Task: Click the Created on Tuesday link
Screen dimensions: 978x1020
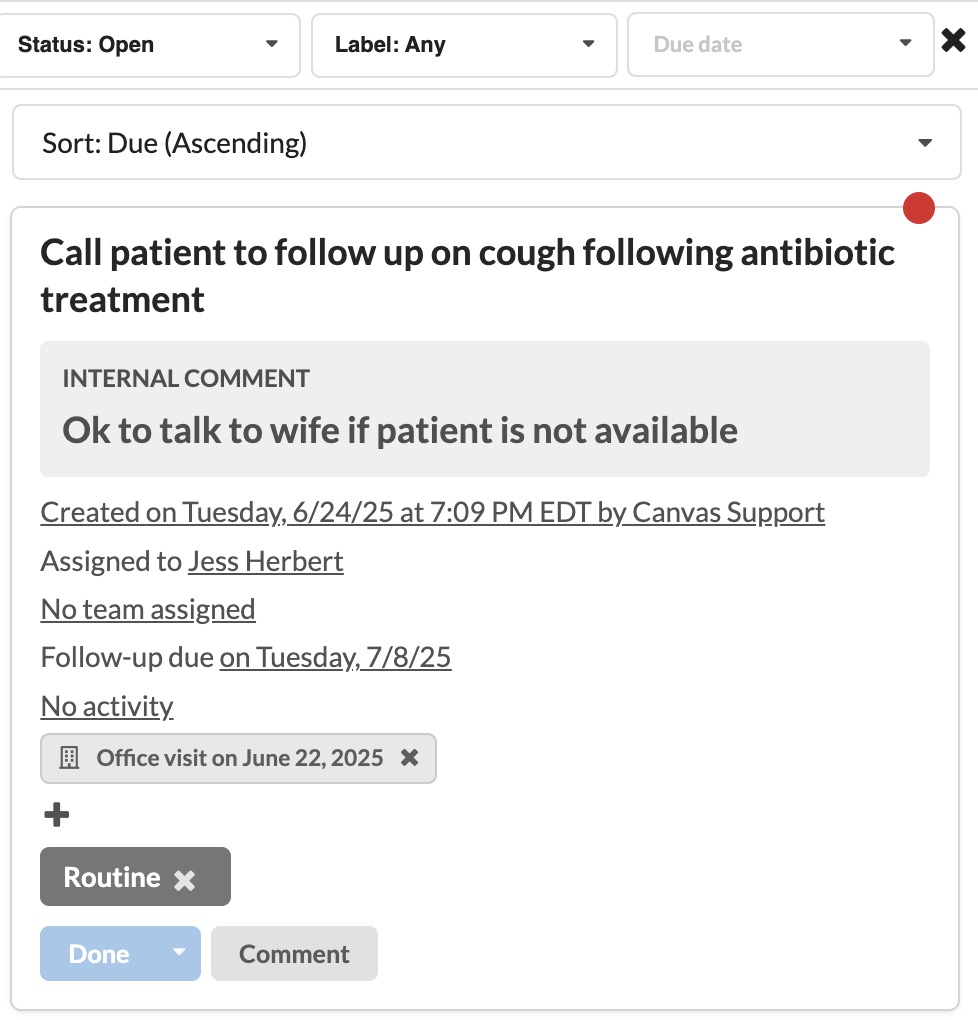Action: 432,512
